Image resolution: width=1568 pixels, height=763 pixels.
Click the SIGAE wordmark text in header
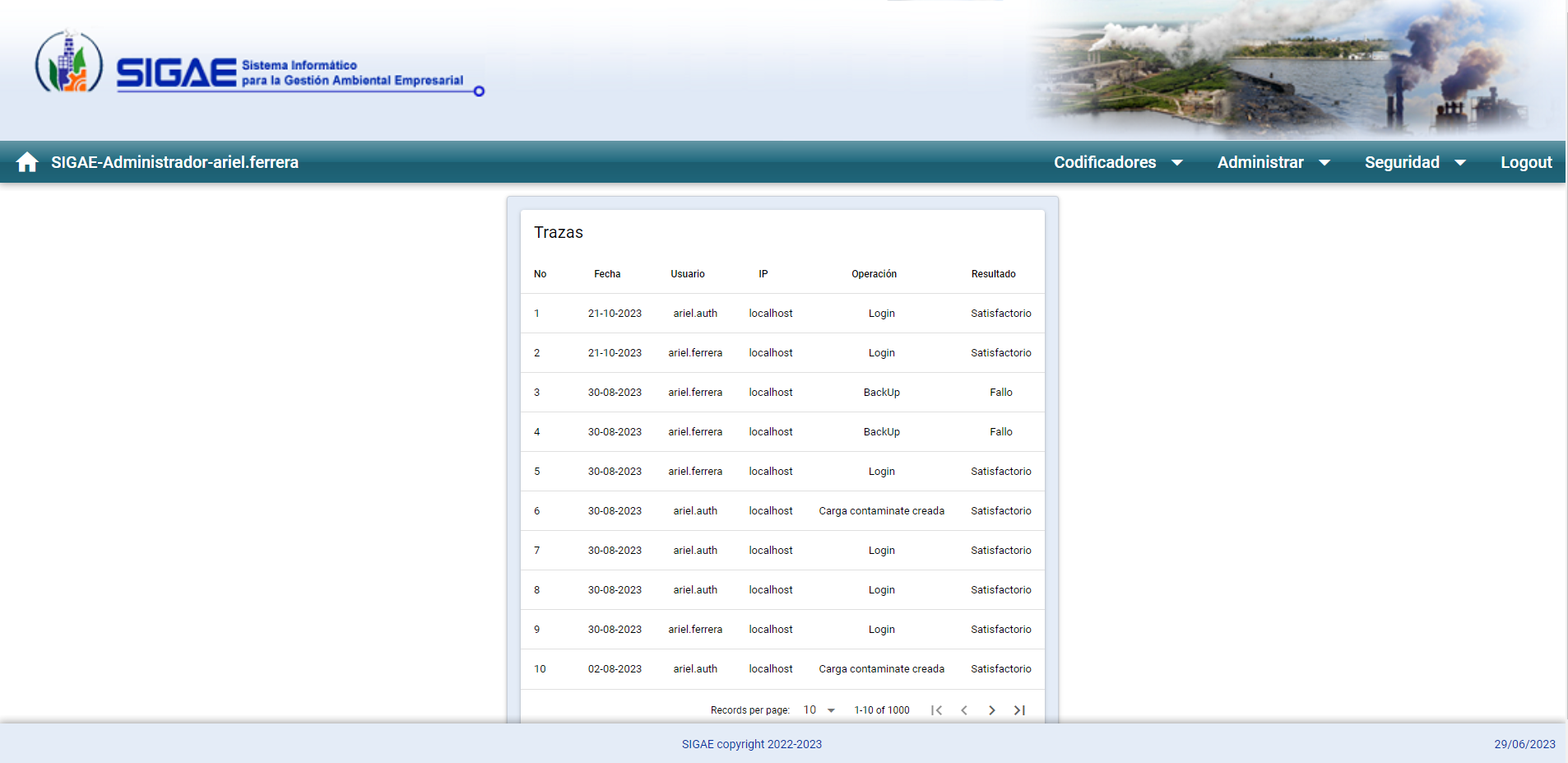176,73
